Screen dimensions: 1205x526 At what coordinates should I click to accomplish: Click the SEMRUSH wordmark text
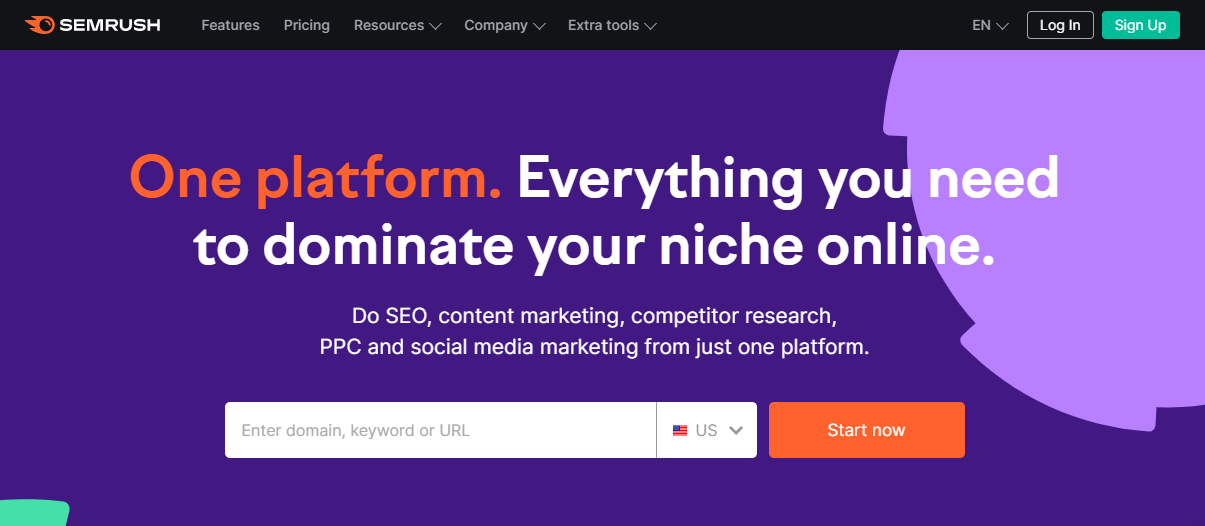pyautogui.click(x=110, y=25)
